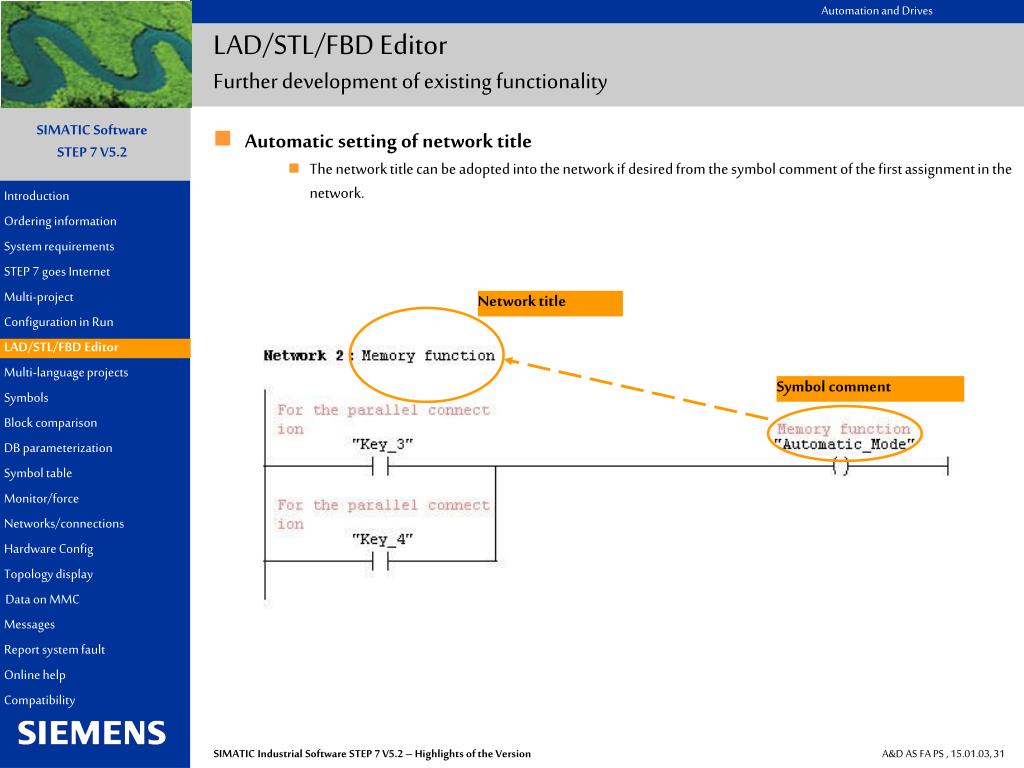Click the Automatic_Mode output coil symbol
Viewport: 1024px width, 768px height.
[840, 466]
